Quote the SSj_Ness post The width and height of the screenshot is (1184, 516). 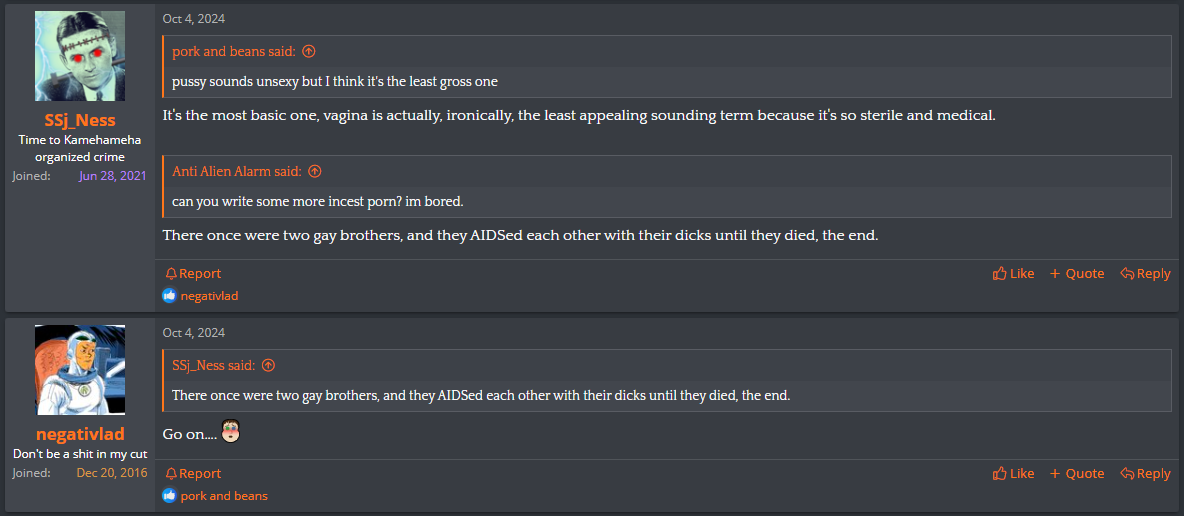coord(1077,273)
